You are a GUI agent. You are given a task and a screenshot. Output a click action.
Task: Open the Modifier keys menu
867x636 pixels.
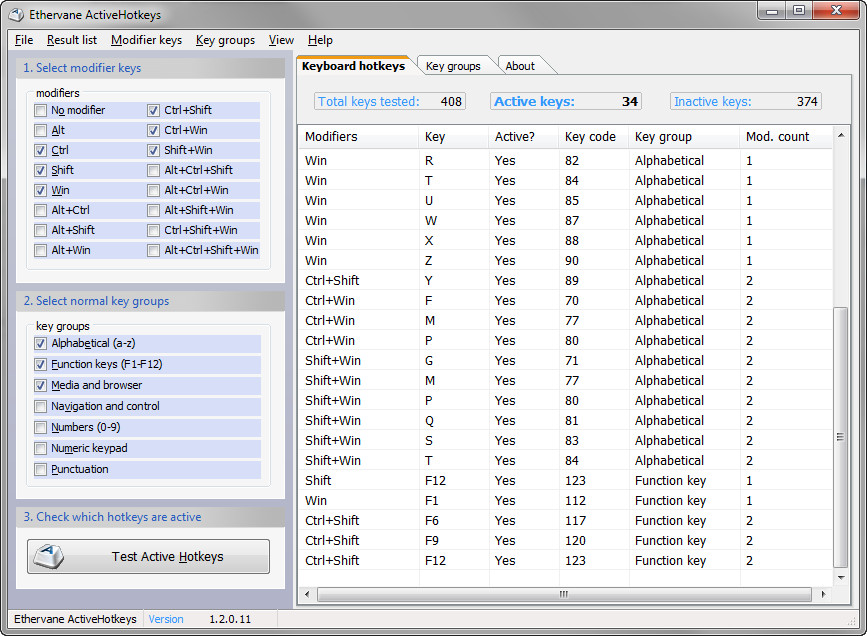146,40
